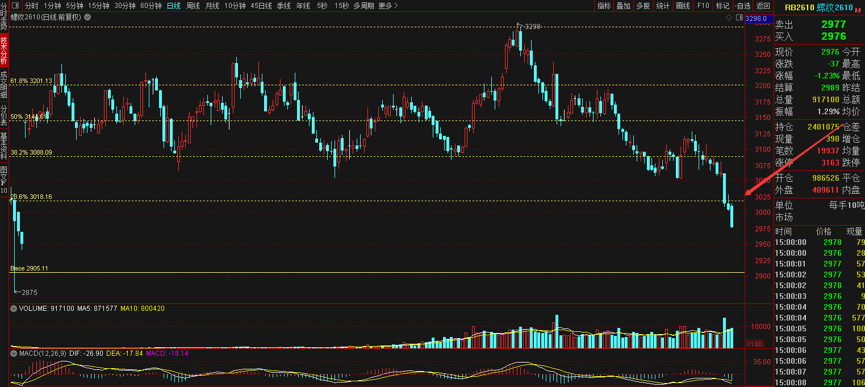This screenshot has height=387, width=865.
Task: Switch chart to 5分钟 period
Action: 74,6
